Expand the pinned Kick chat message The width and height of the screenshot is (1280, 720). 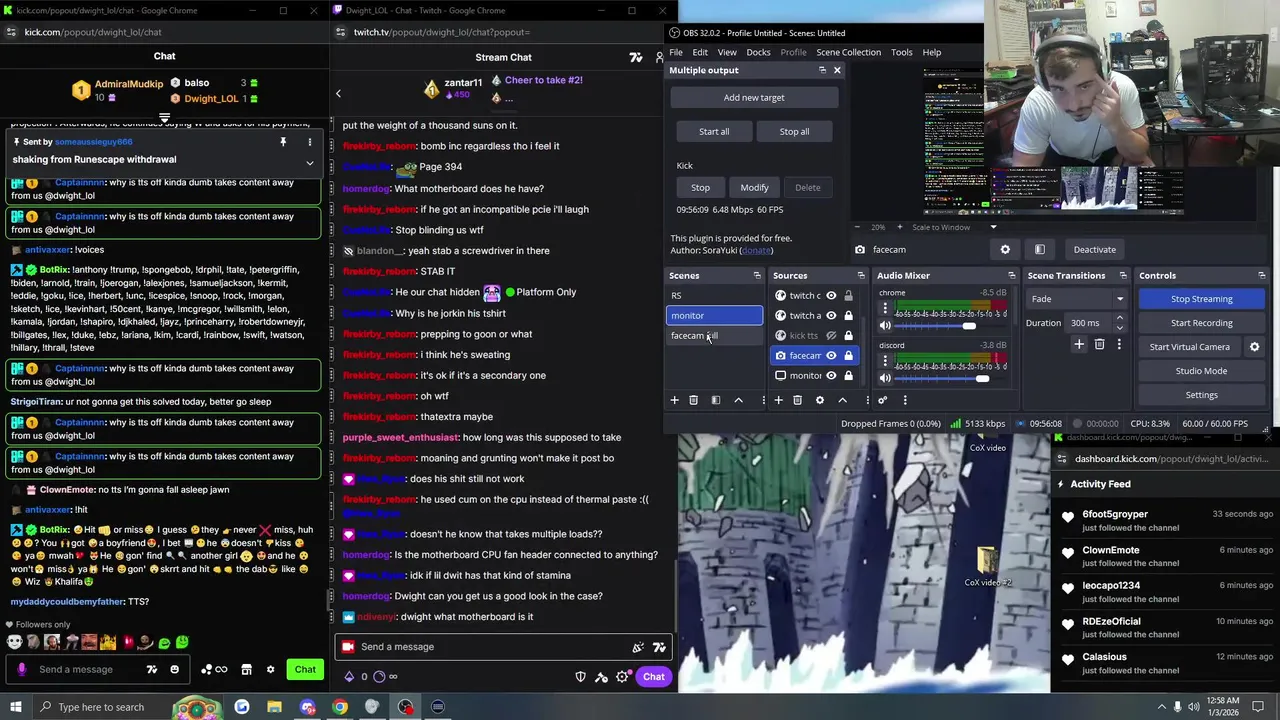pos(309,163)
